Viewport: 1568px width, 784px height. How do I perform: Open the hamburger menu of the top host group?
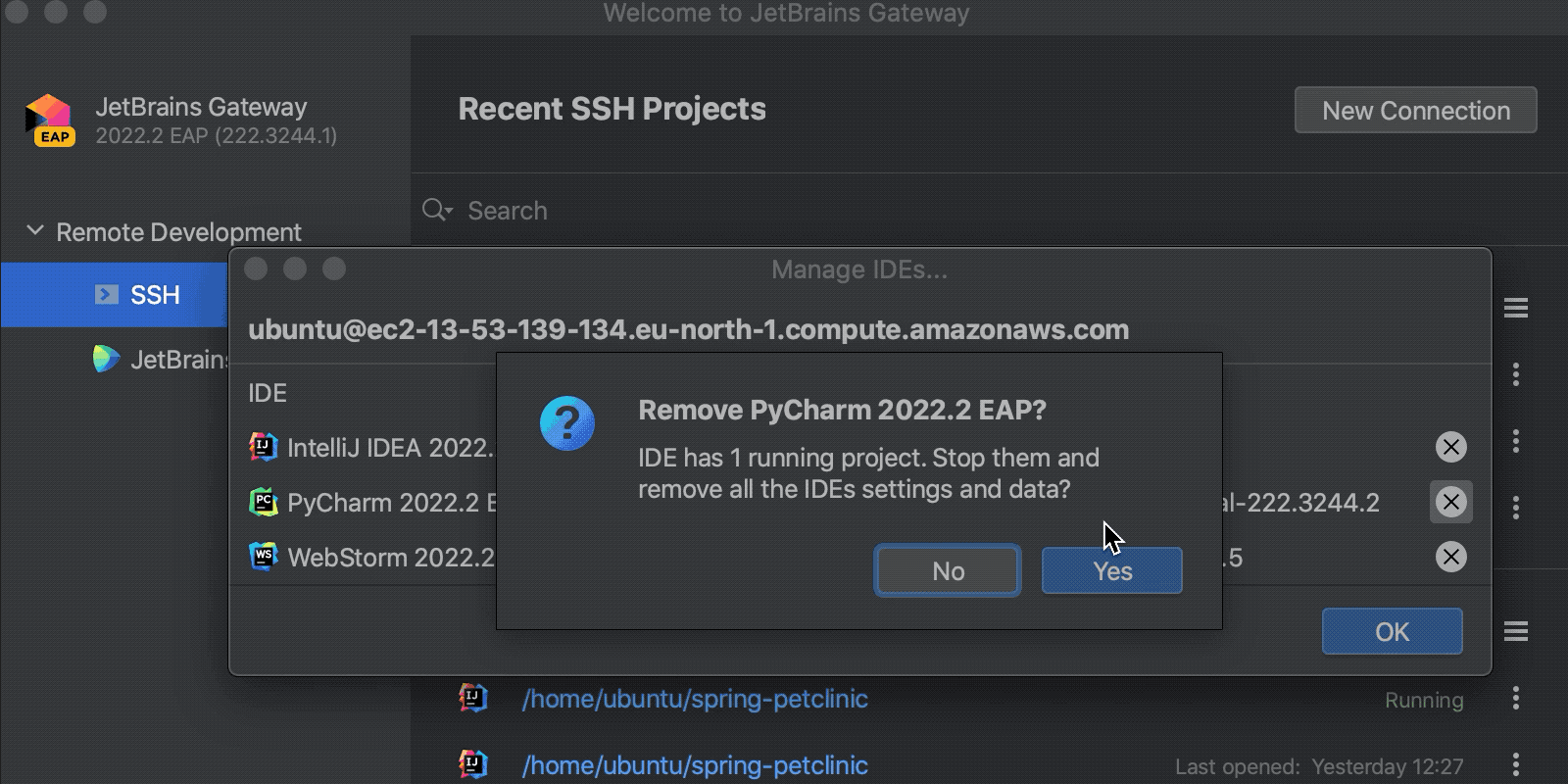click(x=1515, y=309)
